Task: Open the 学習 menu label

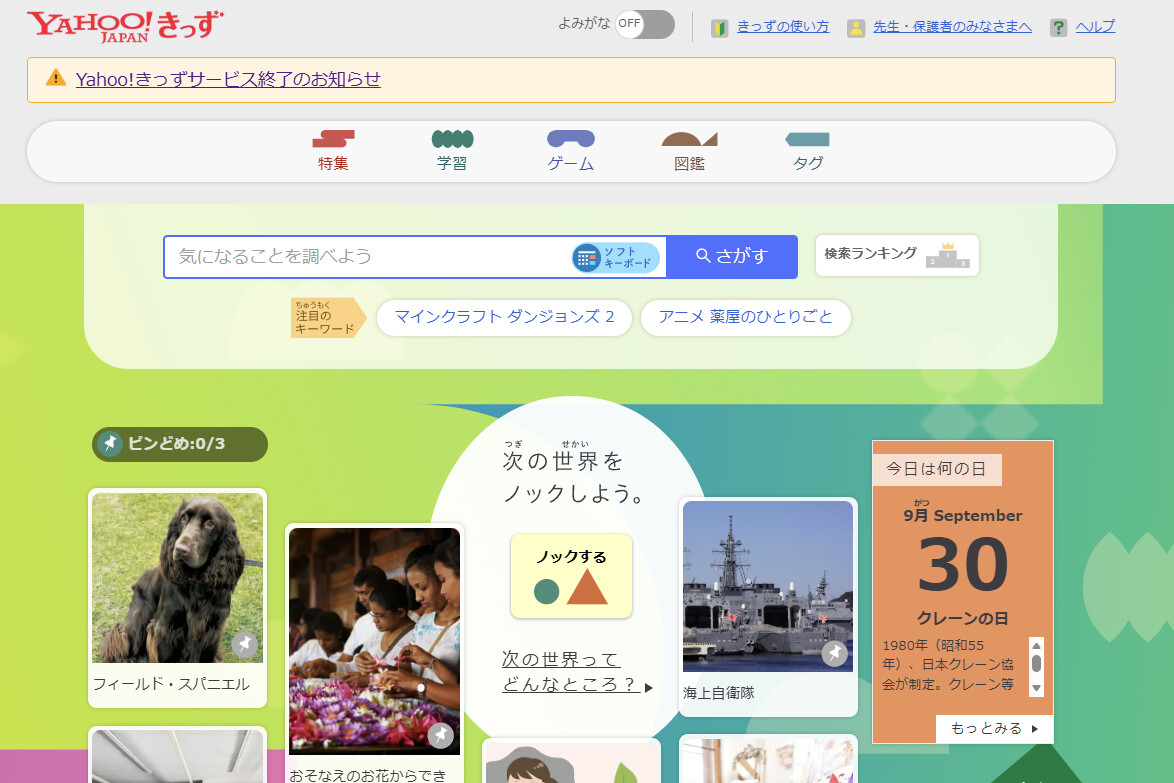Action: pyautogui.click(x=452, y=163)
